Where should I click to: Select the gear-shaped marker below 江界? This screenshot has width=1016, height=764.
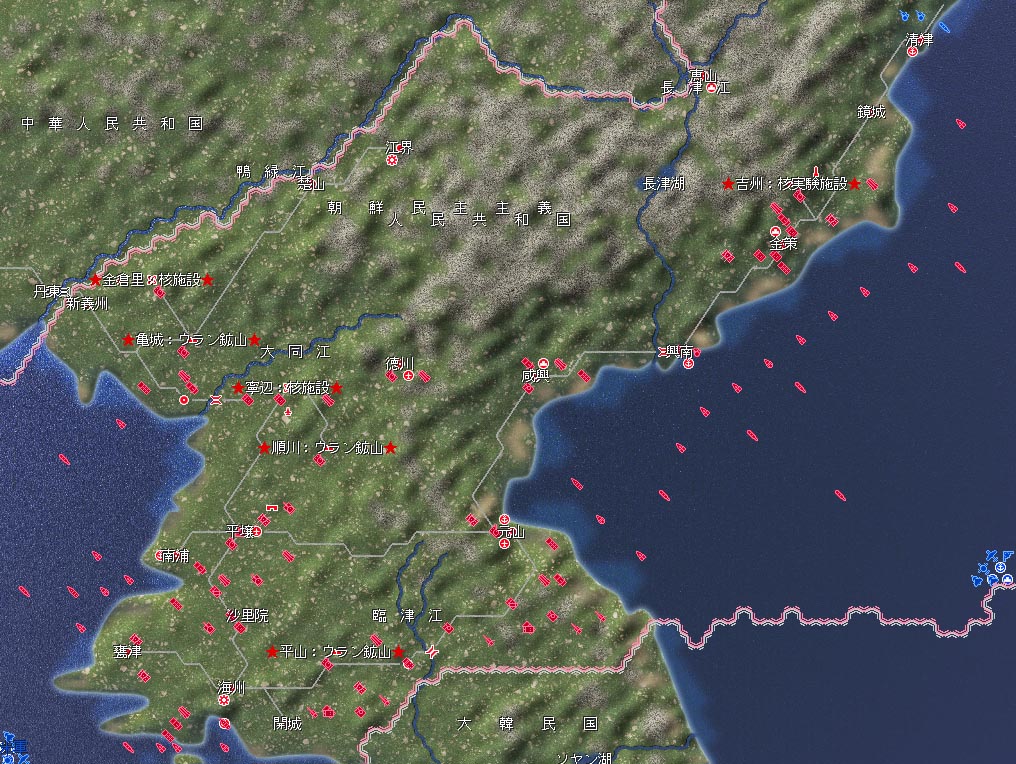click(x=392, y=160)
